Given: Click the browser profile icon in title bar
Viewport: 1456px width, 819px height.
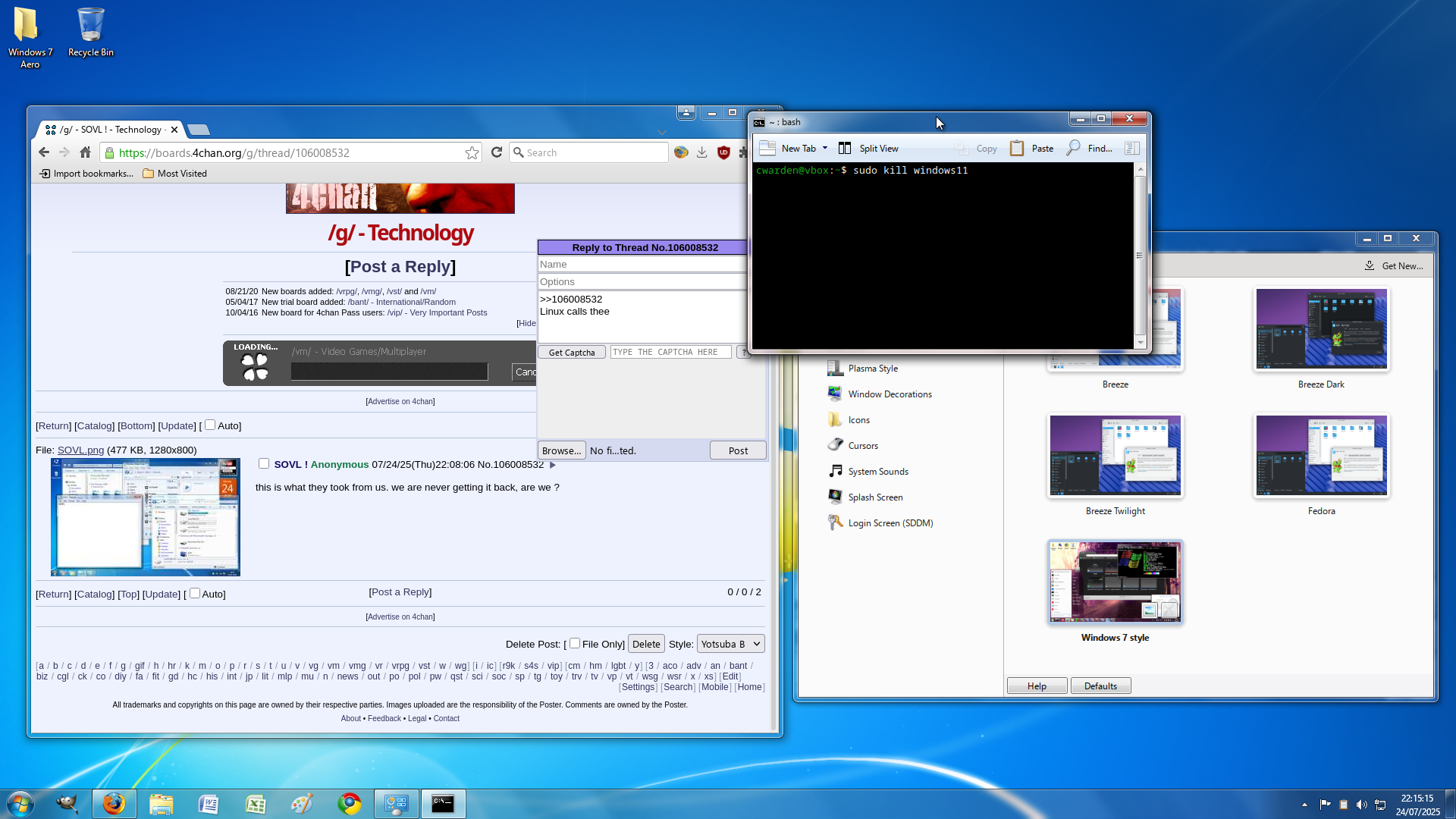Looking at the screenshot, I should point(686,113).
